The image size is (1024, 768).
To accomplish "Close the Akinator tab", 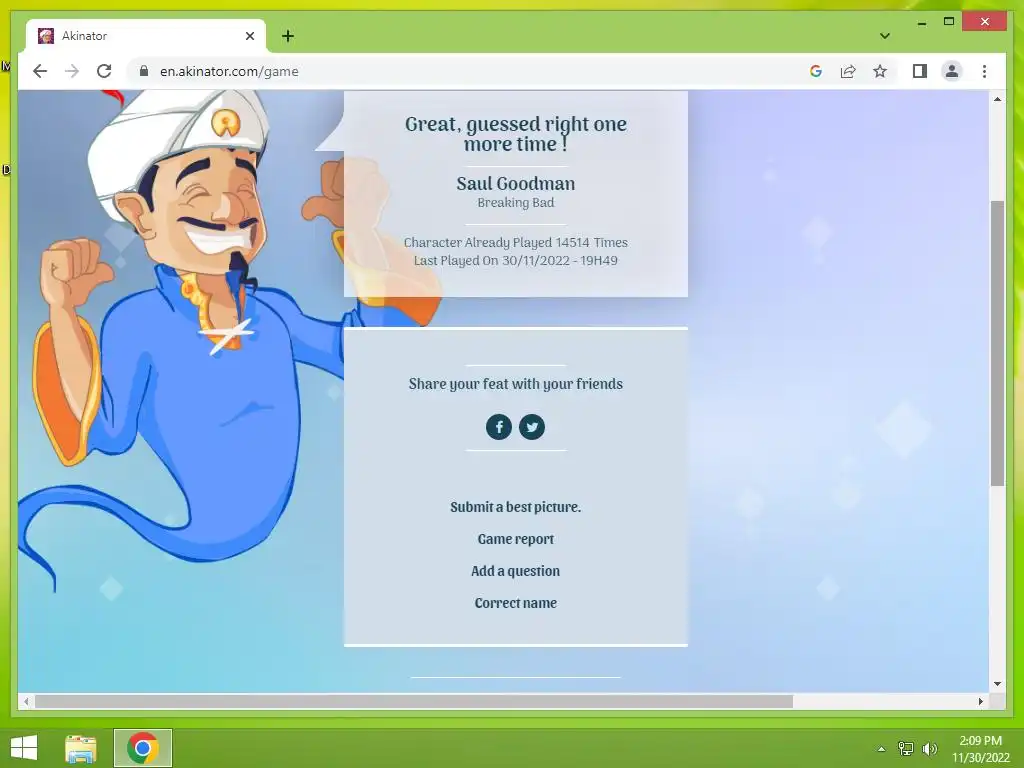I will coord(249,36).
